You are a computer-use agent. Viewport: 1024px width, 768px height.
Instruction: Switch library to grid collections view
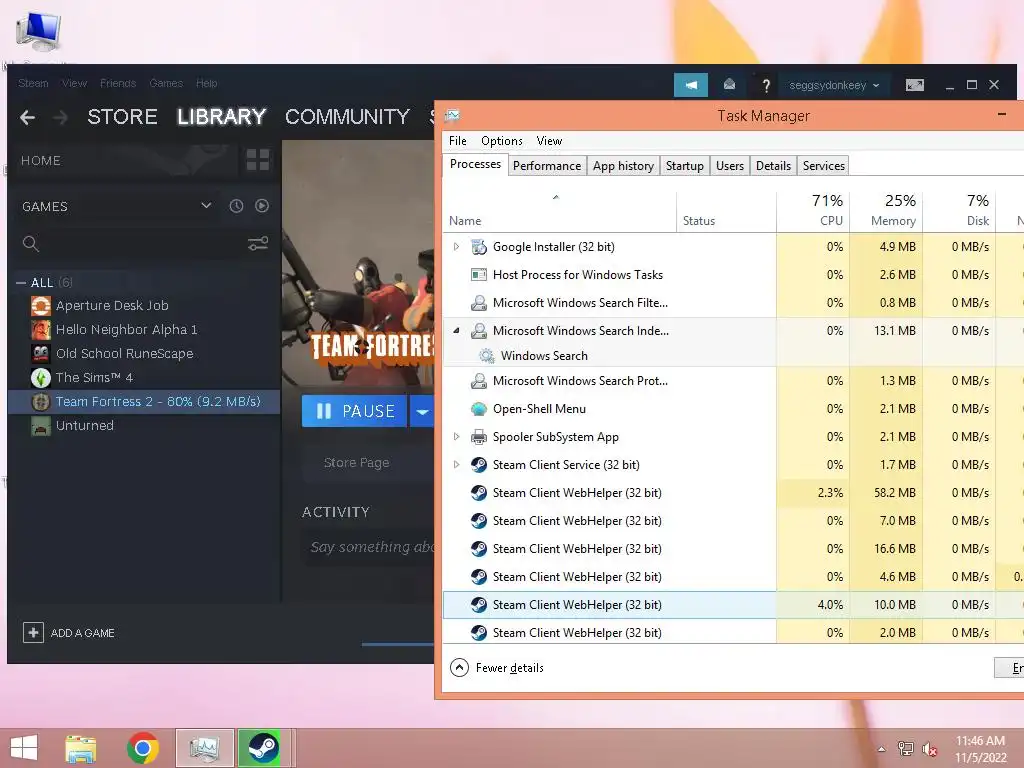258,160
